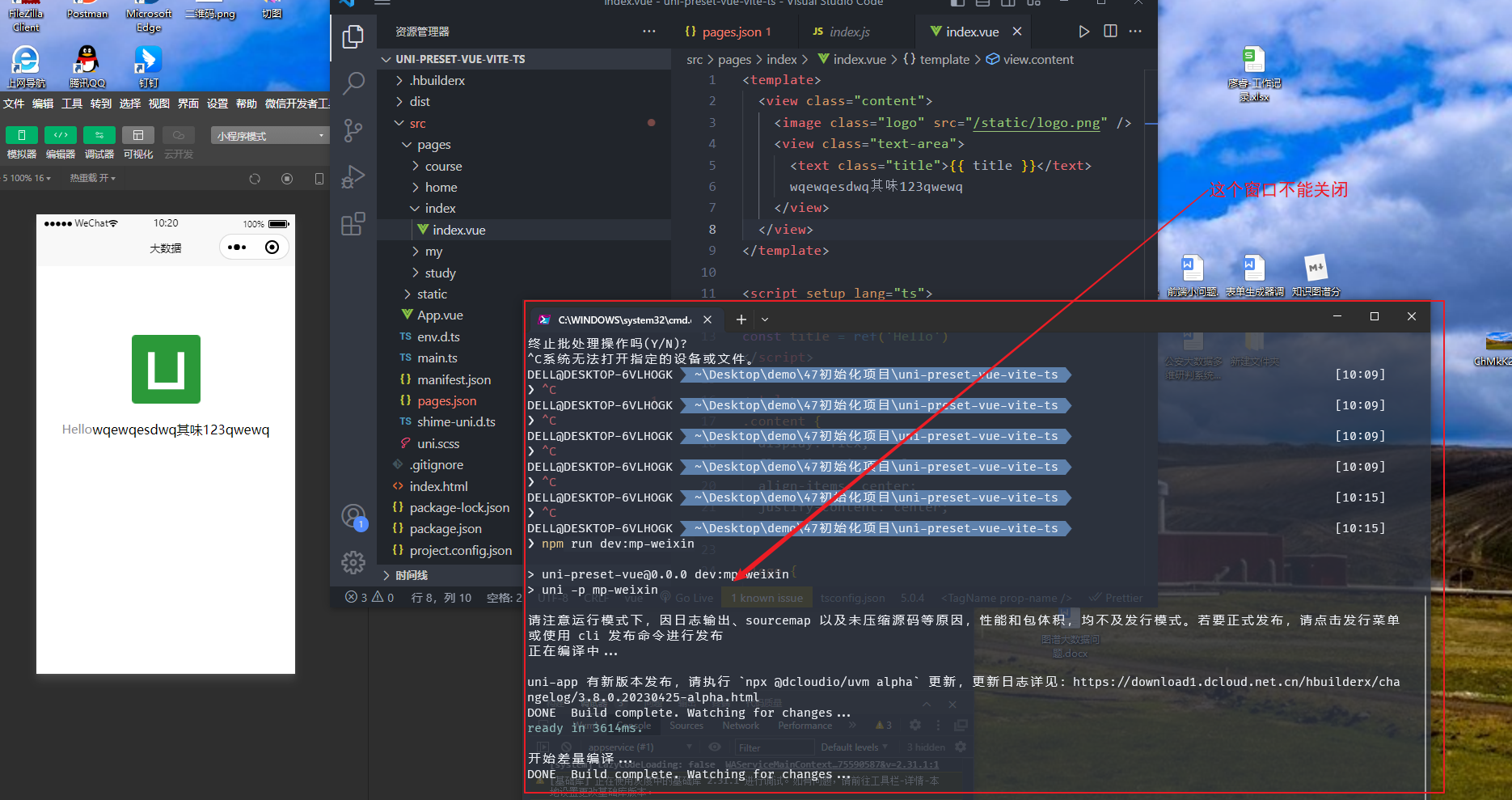Select the 表单生成器调 document on desktop
Viewport: 1512px width, 800px height.
pyautogui.click(x=1254, y=276)
